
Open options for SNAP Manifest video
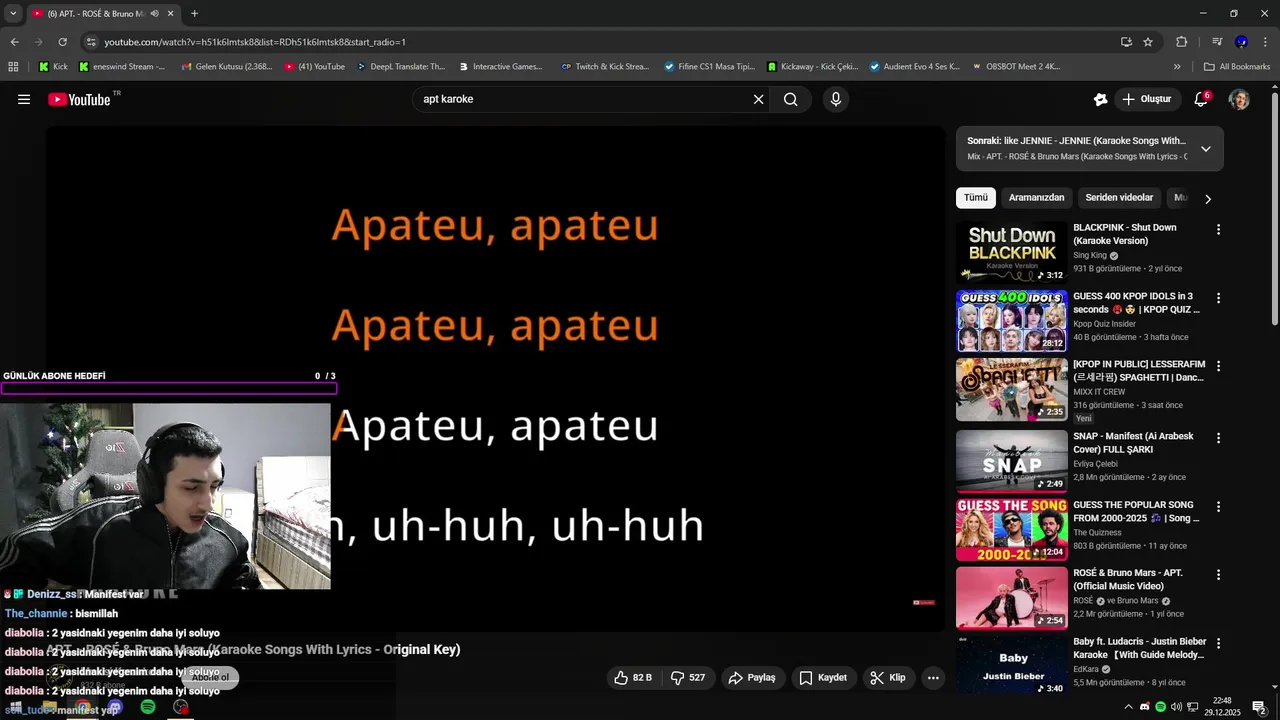tap(1218, 438)
